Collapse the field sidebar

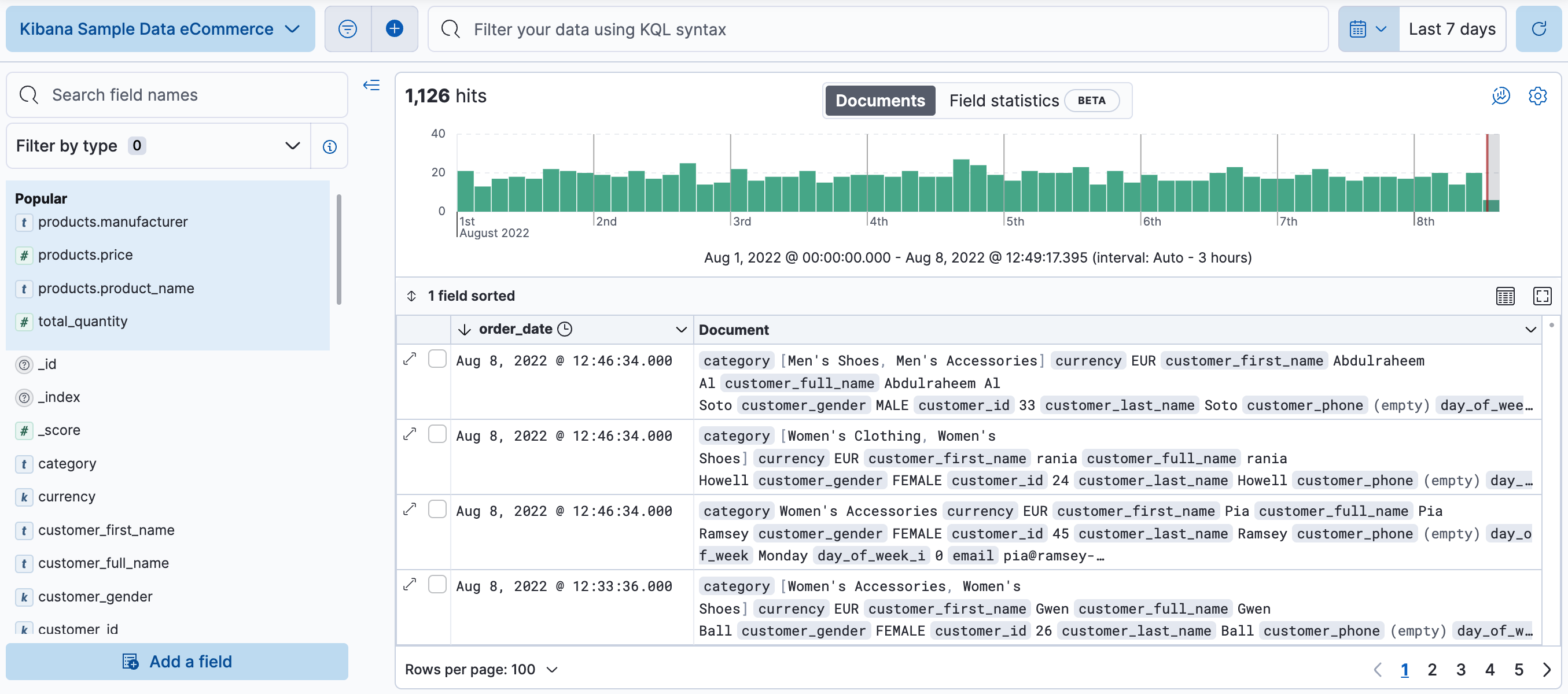(371, 85)
